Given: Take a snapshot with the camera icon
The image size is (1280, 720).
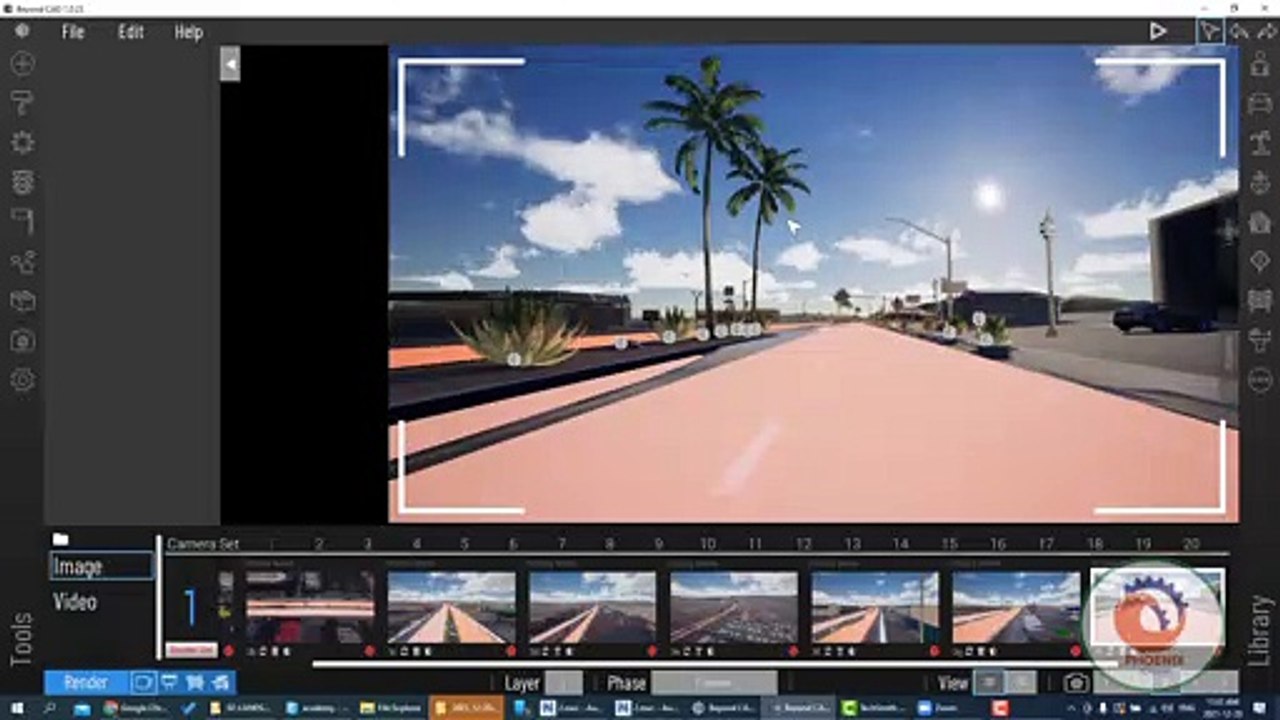Looking at the screenshot, I should tap(1076, 683).
